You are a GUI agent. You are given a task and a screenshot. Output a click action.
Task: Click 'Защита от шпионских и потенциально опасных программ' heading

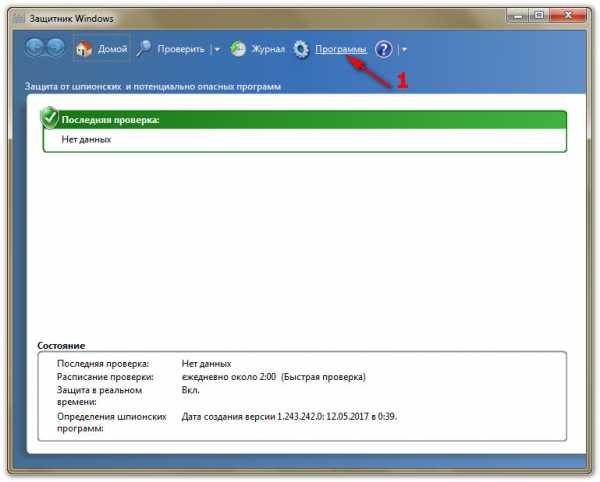pyautogui.click(x=153, y=86)
